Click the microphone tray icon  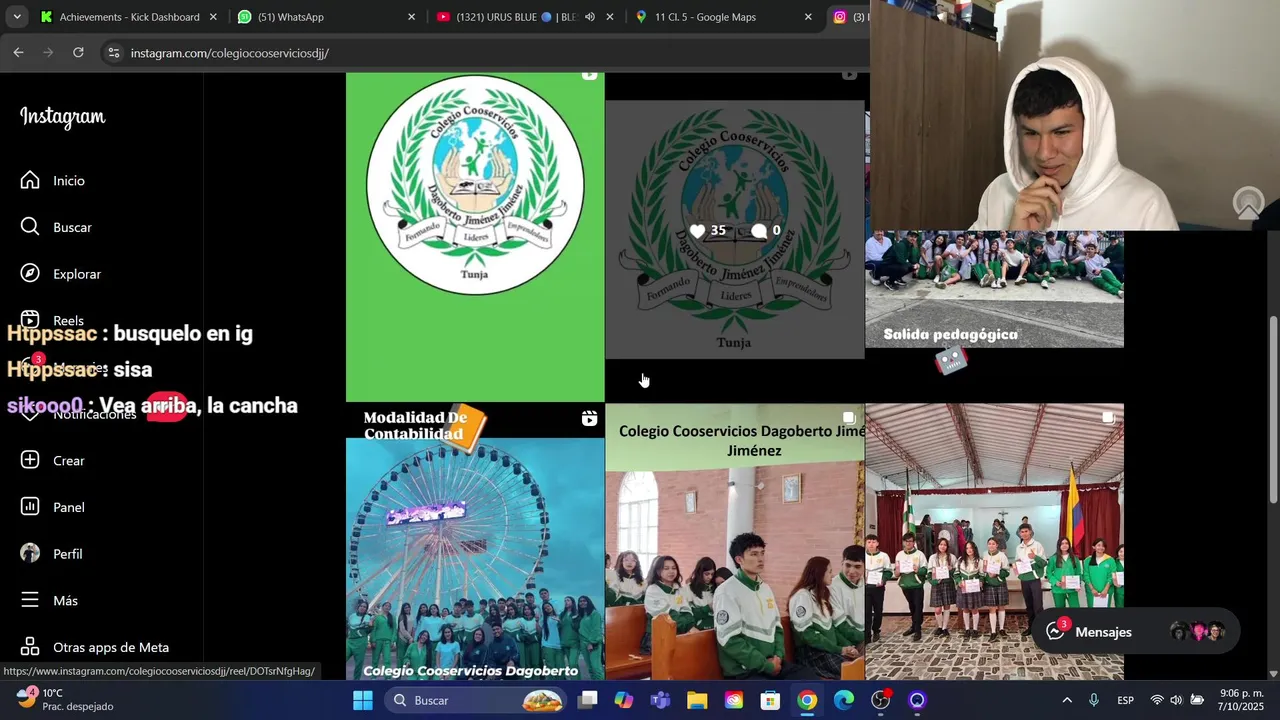[1094, 700]
